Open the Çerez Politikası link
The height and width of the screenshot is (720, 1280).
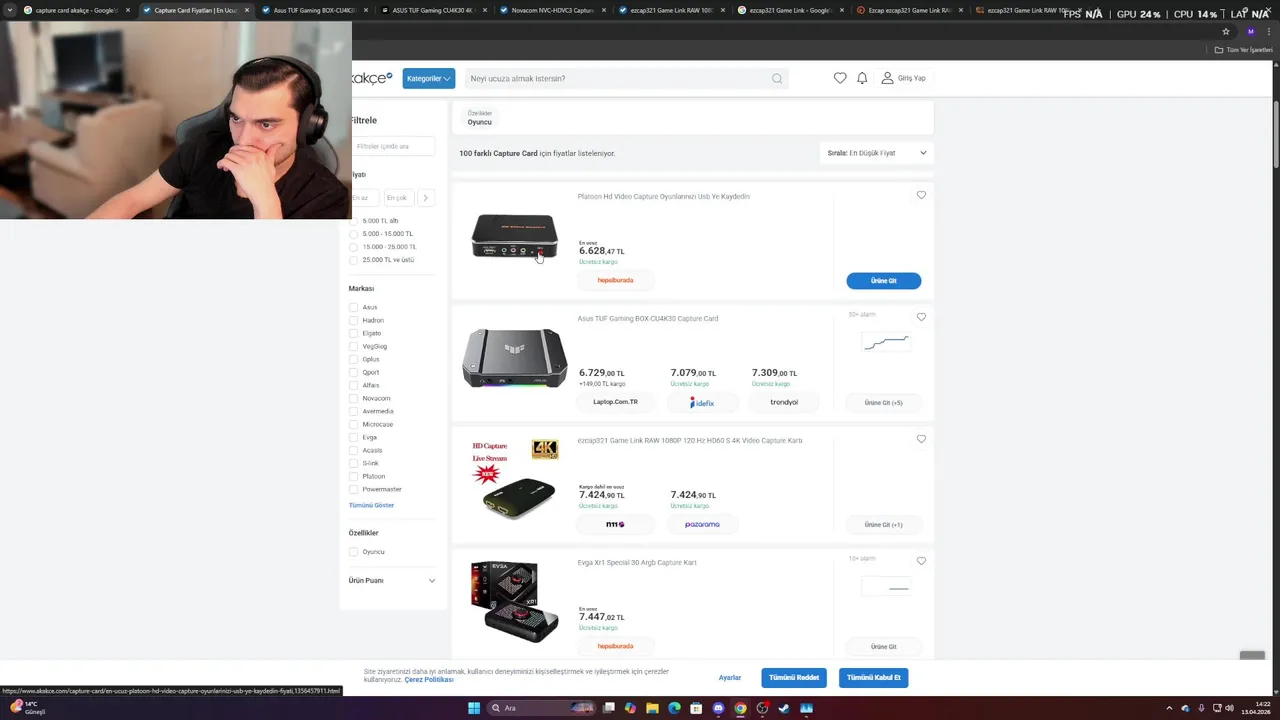[429, 680]
